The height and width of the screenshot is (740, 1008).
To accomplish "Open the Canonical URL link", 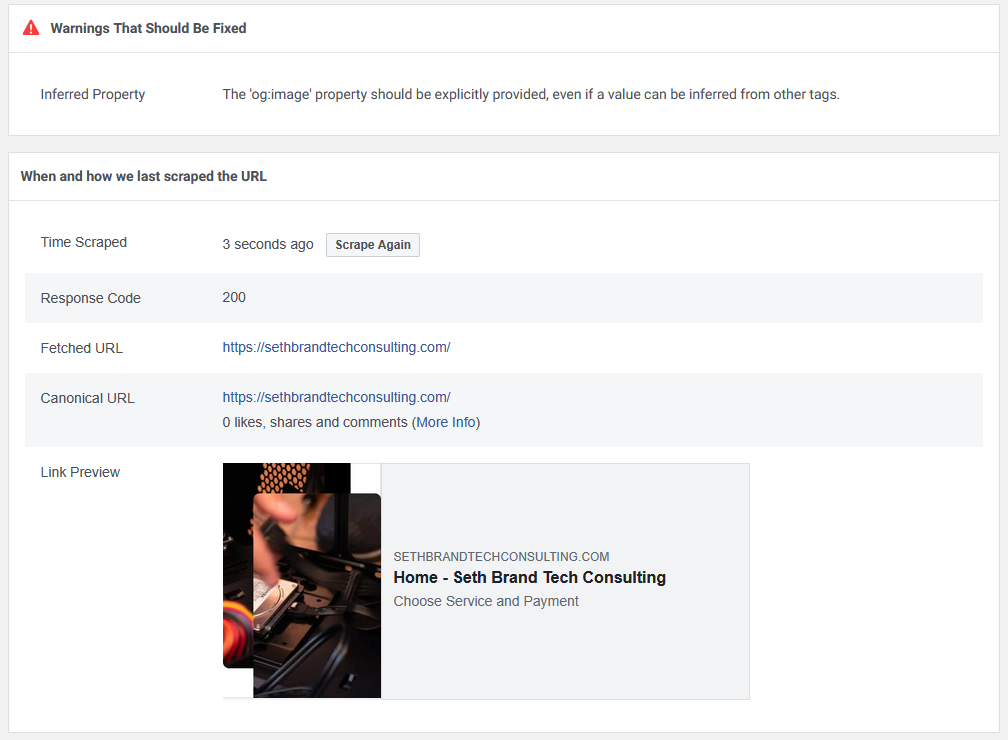I will [x=336, y=397].
